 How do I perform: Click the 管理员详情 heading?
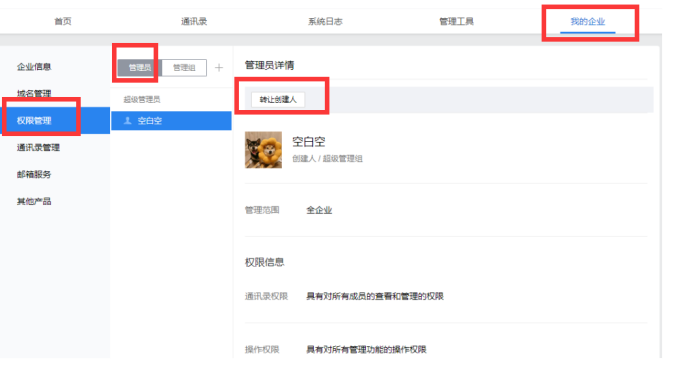pos(270,65)
